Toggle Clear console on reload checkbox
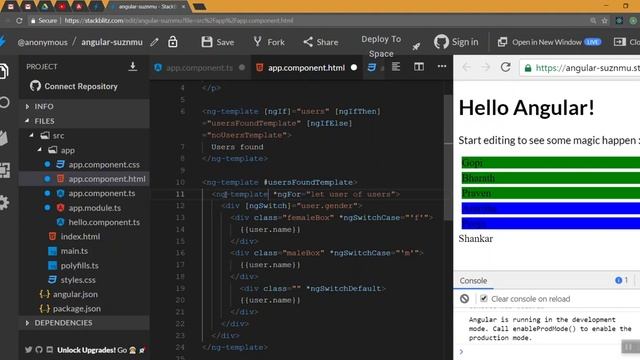 (x=484, y=298)
